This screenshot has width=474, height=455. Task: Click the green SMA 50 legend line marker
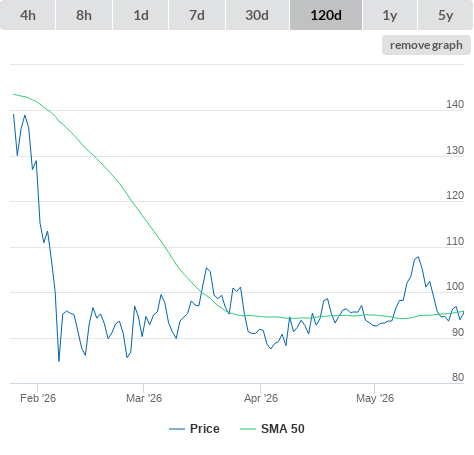[x=248, y=429]
